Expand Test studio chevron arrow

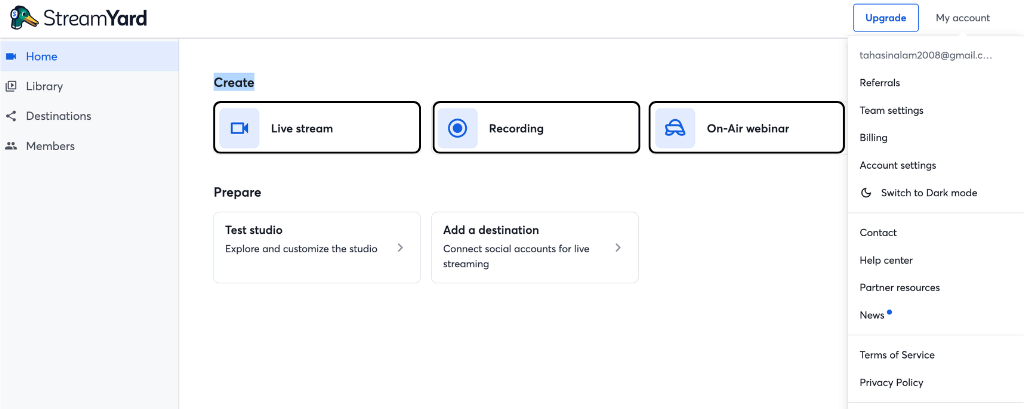(400, 247)
